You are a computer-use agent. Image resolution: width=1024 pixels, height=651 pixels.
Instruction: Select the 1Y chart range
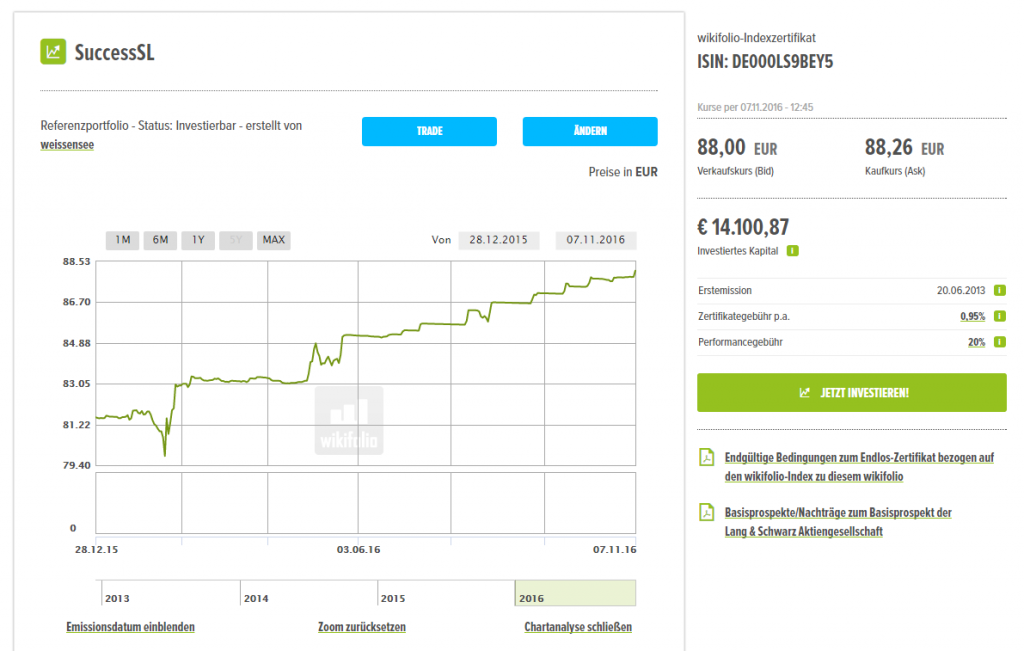[198, 240]
